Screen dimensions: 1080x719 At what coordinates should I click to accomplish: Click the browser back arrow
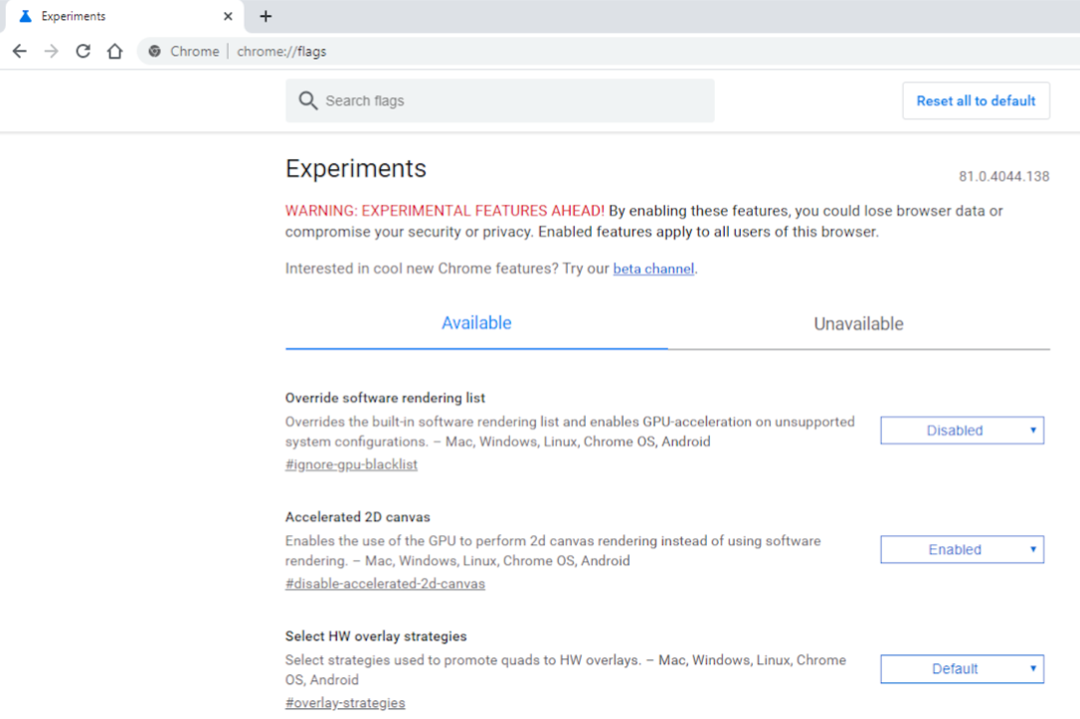click(20, 51)
